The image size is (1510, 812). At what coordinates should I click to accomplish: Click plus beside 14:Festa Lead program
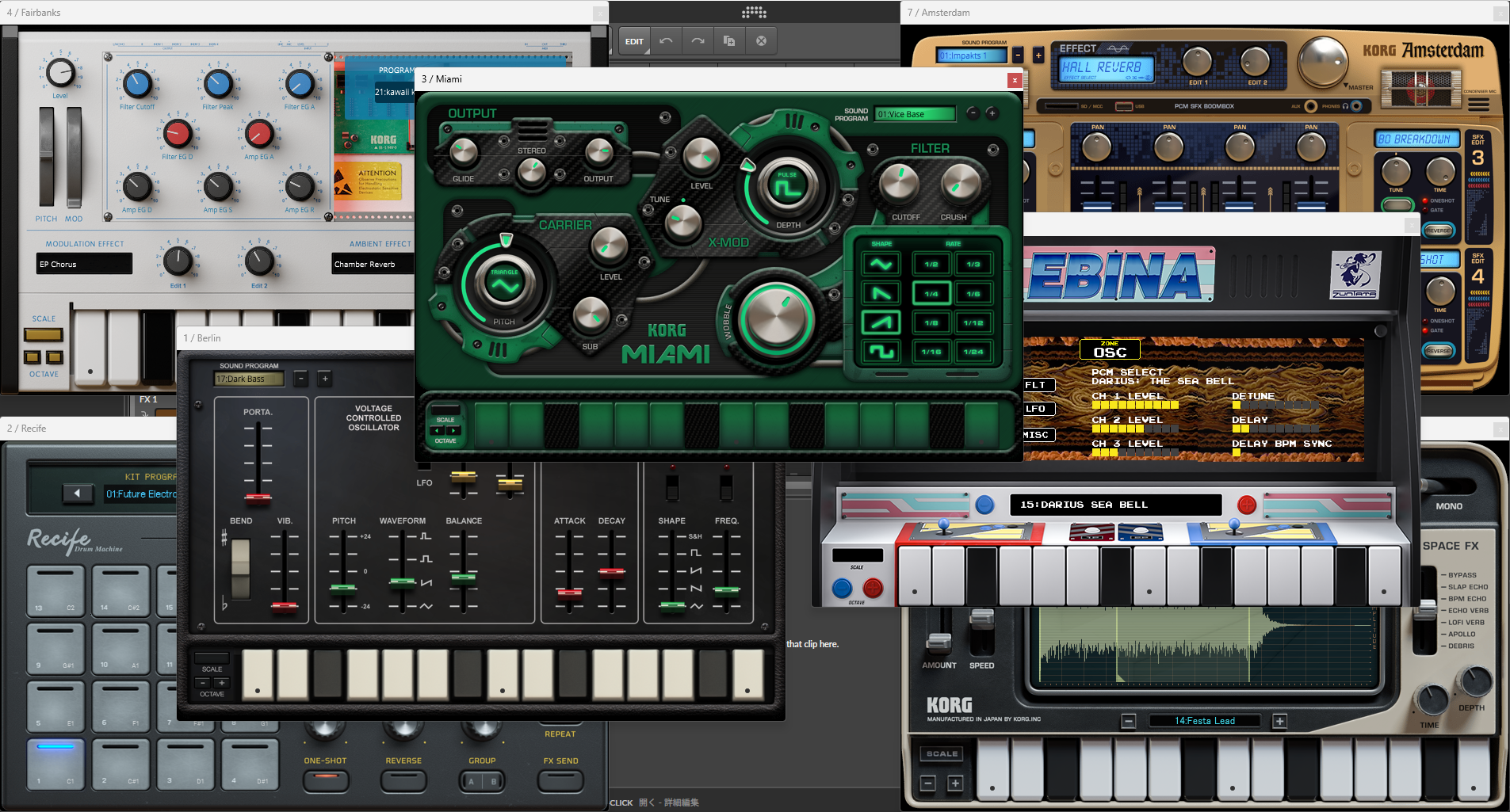1279,721
